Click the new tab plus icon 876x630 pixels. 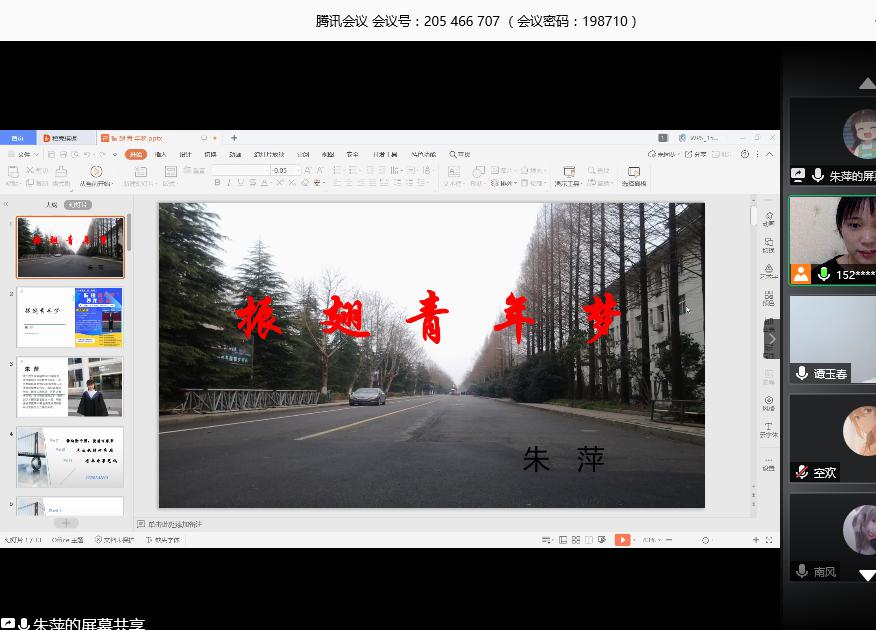click(x=234, y=138)
